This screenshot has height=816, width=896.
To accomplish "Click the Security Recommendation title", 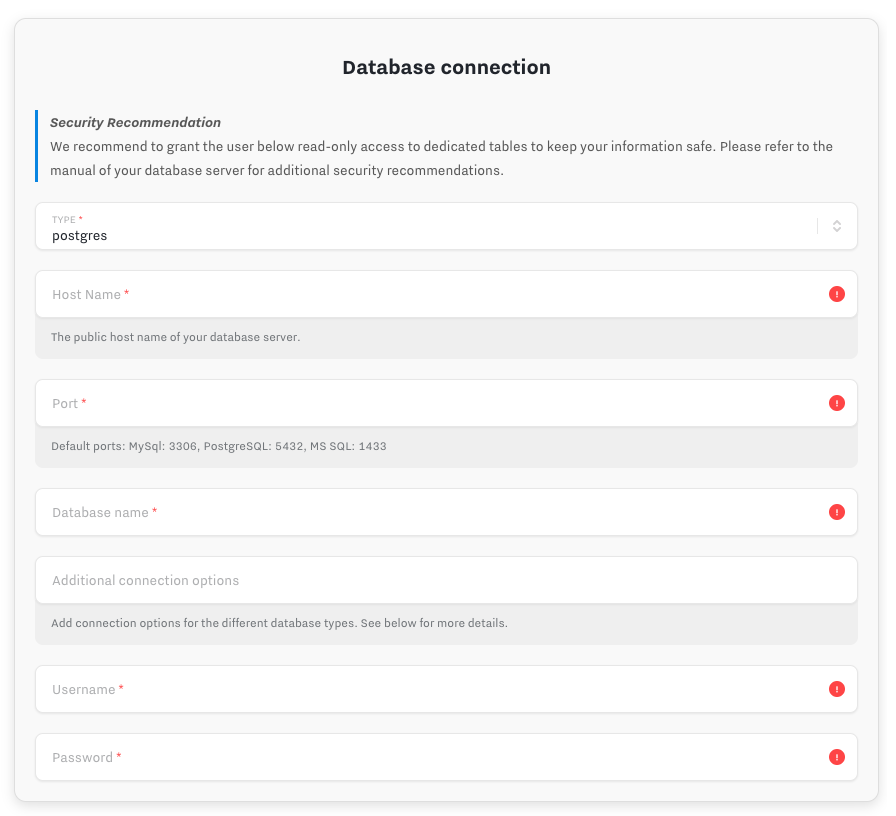I will (x=135, y=123).
